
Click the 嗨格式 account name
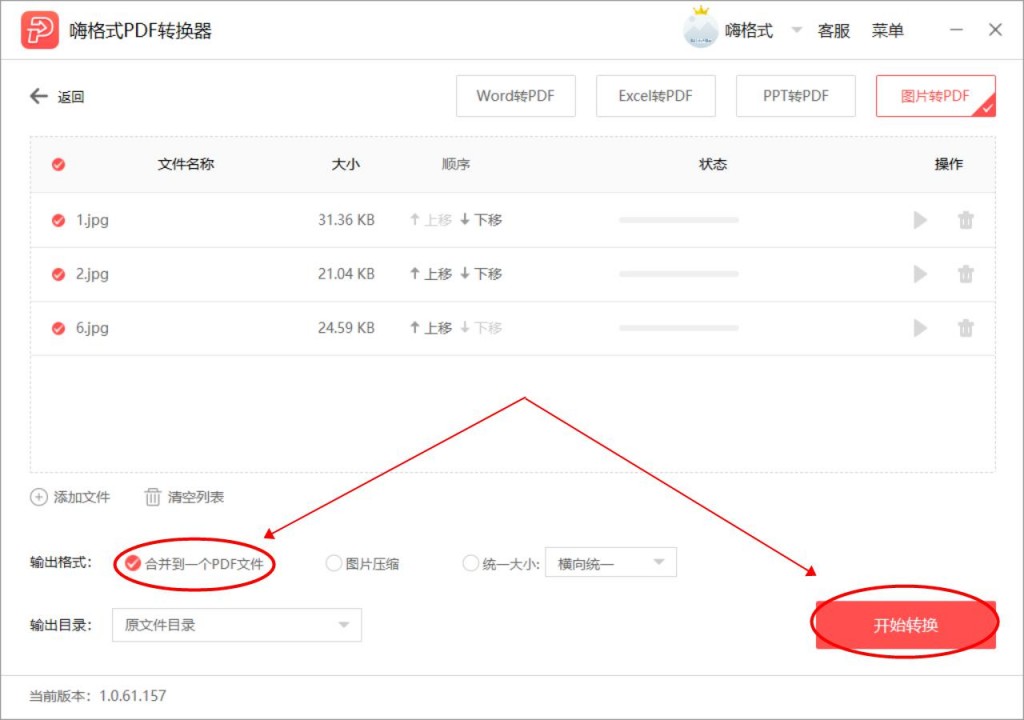tap(748, 31)
